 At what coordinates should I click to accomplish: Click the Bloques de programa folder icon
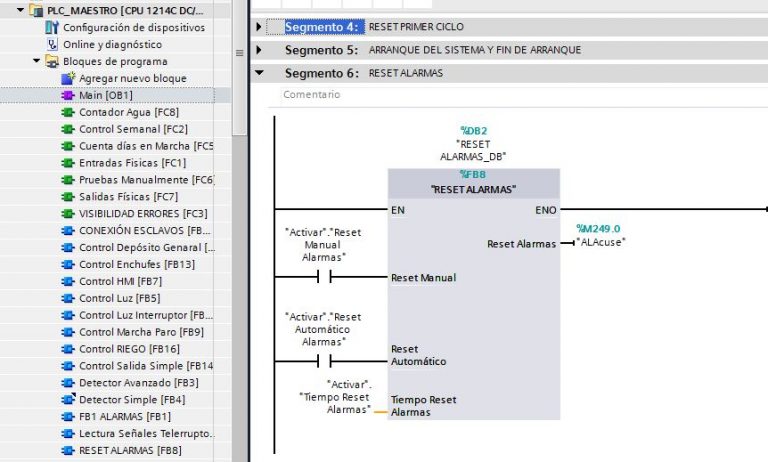click(53, 61)
